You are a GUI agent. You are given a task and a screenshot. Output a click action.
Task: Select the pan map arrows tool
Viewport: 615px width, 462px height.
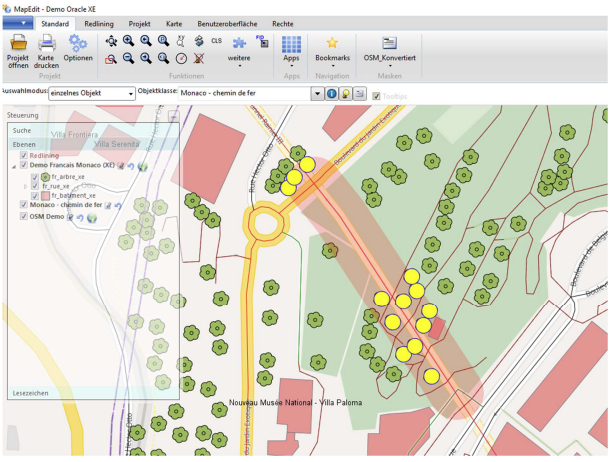110,41
